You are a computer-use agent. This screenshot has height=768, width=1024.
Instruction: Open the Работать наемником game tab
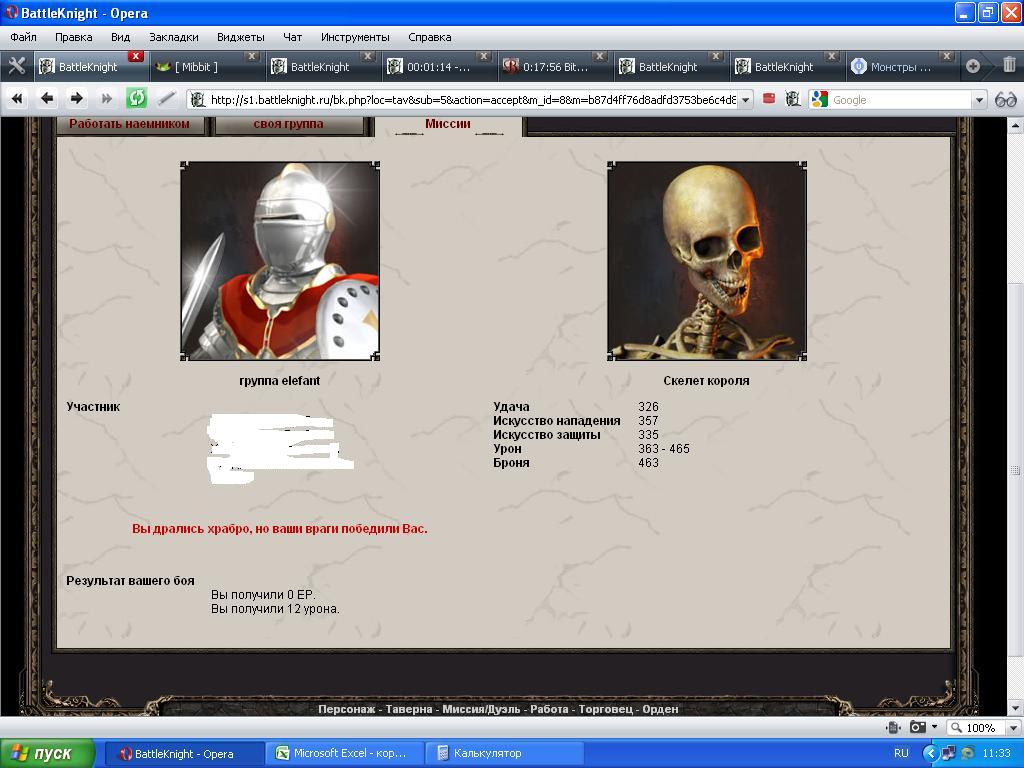pos(129,124)
